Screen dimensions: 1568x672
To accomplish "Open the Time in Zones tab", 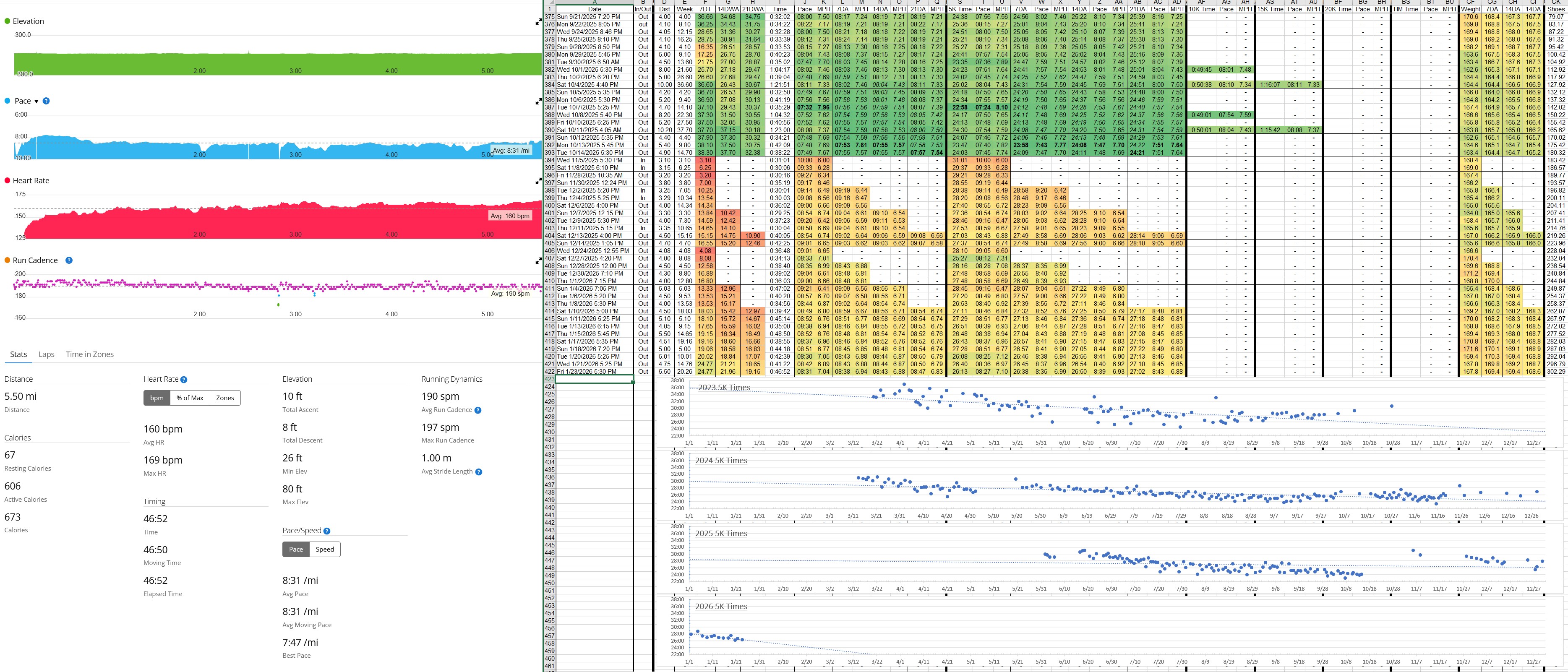I will pos(89,354).
